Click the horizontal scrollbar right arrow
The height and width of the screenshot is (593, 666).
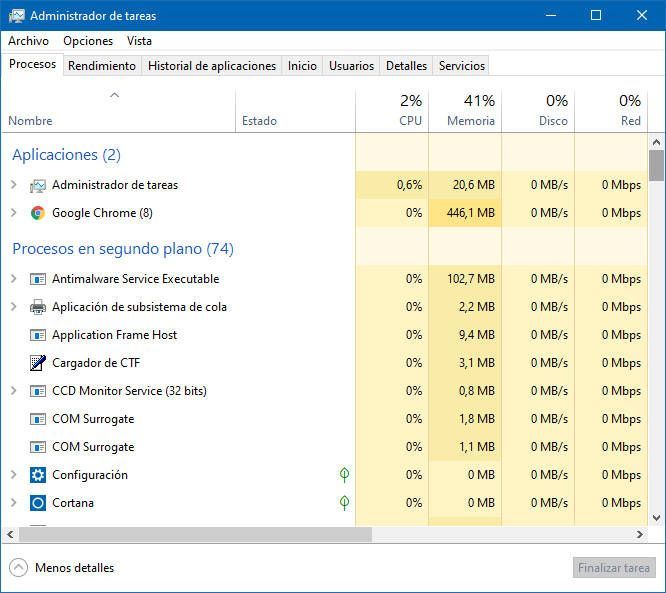pos(640,534)
